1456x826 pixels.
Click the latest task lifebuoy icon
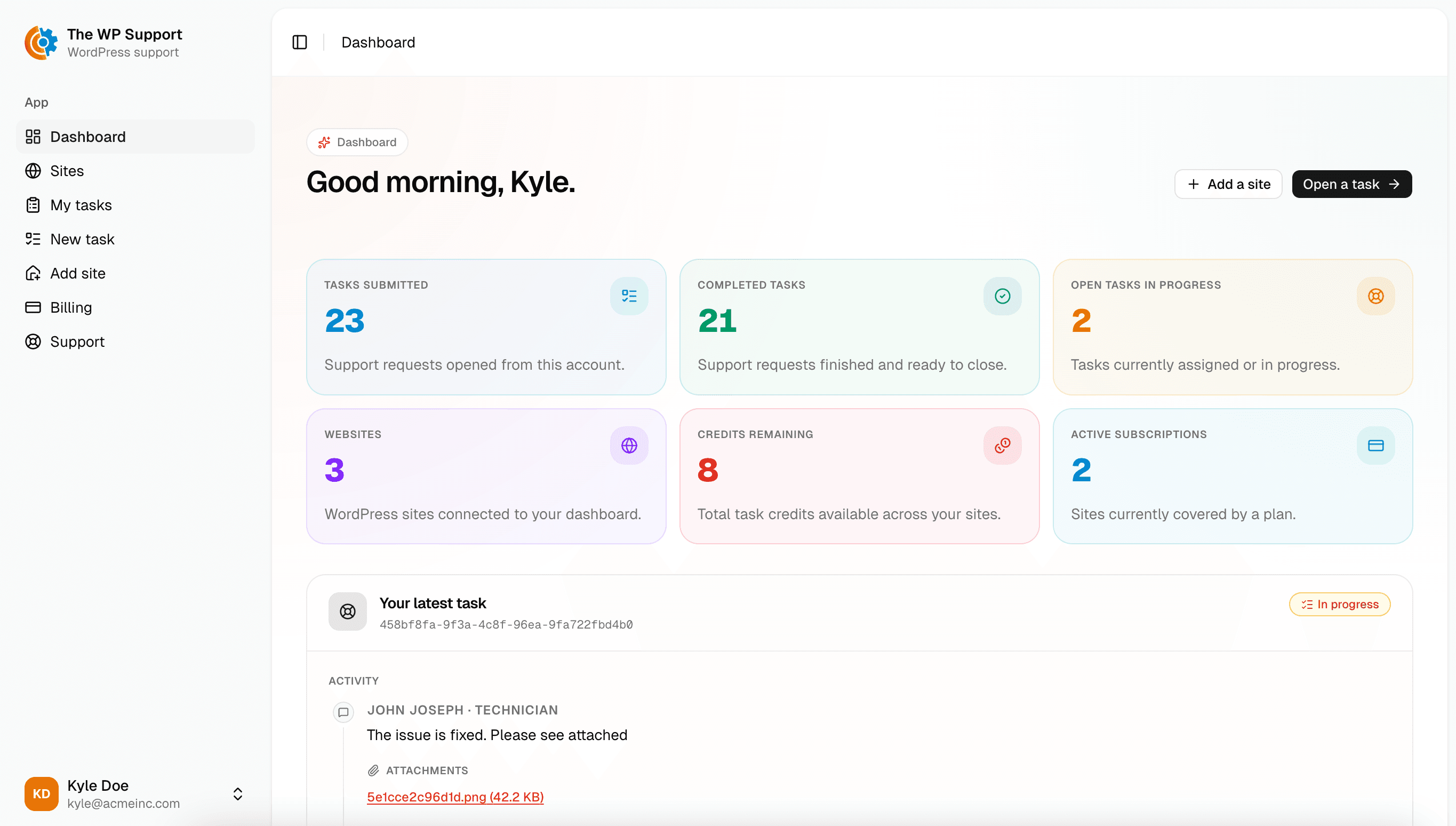[348, 611]
